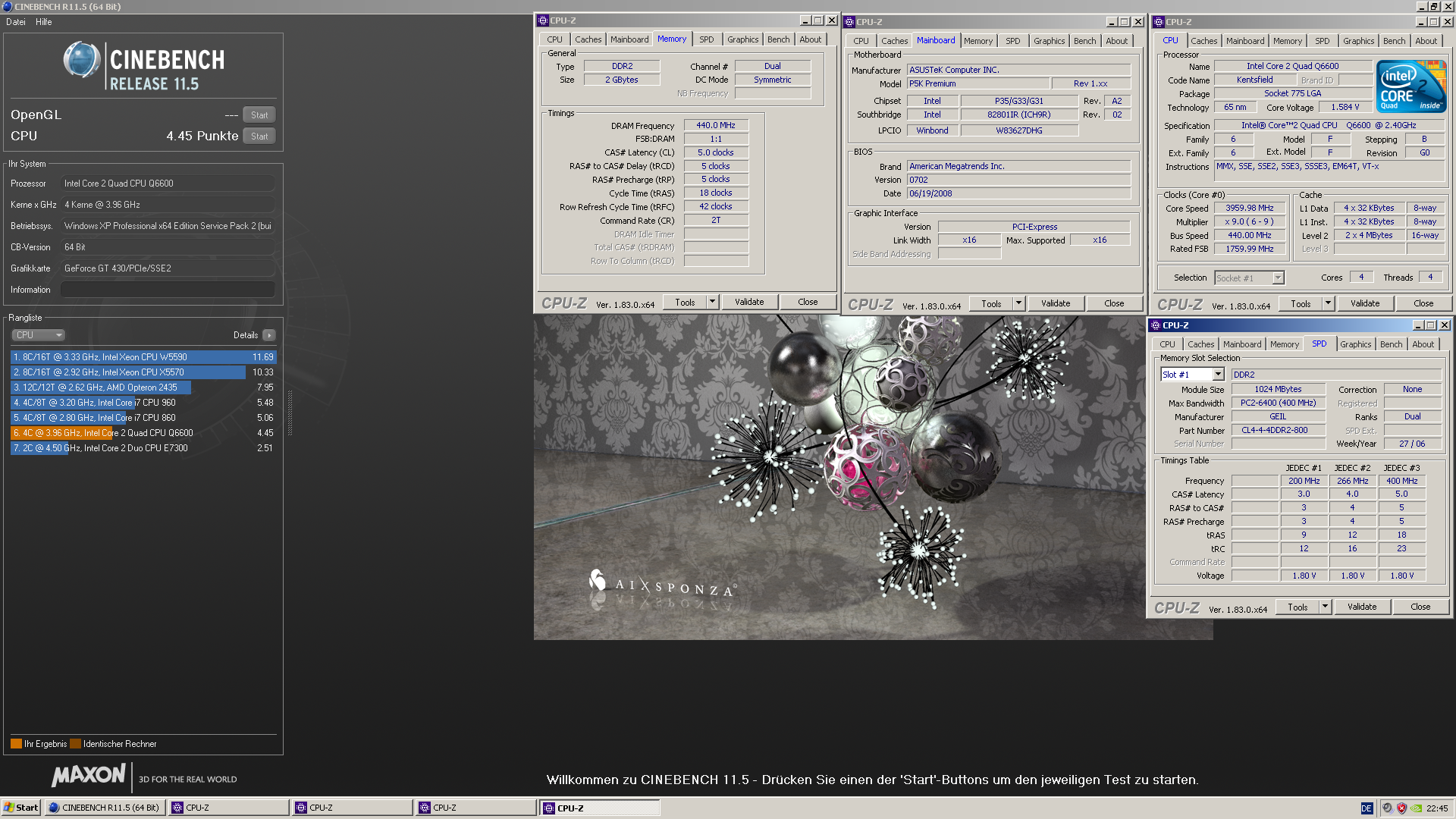The height and width of the screenshot is (819, 1456).
Task: Open Tools dropdown arrow in Mainboard window
Action: click(1018, 303)
